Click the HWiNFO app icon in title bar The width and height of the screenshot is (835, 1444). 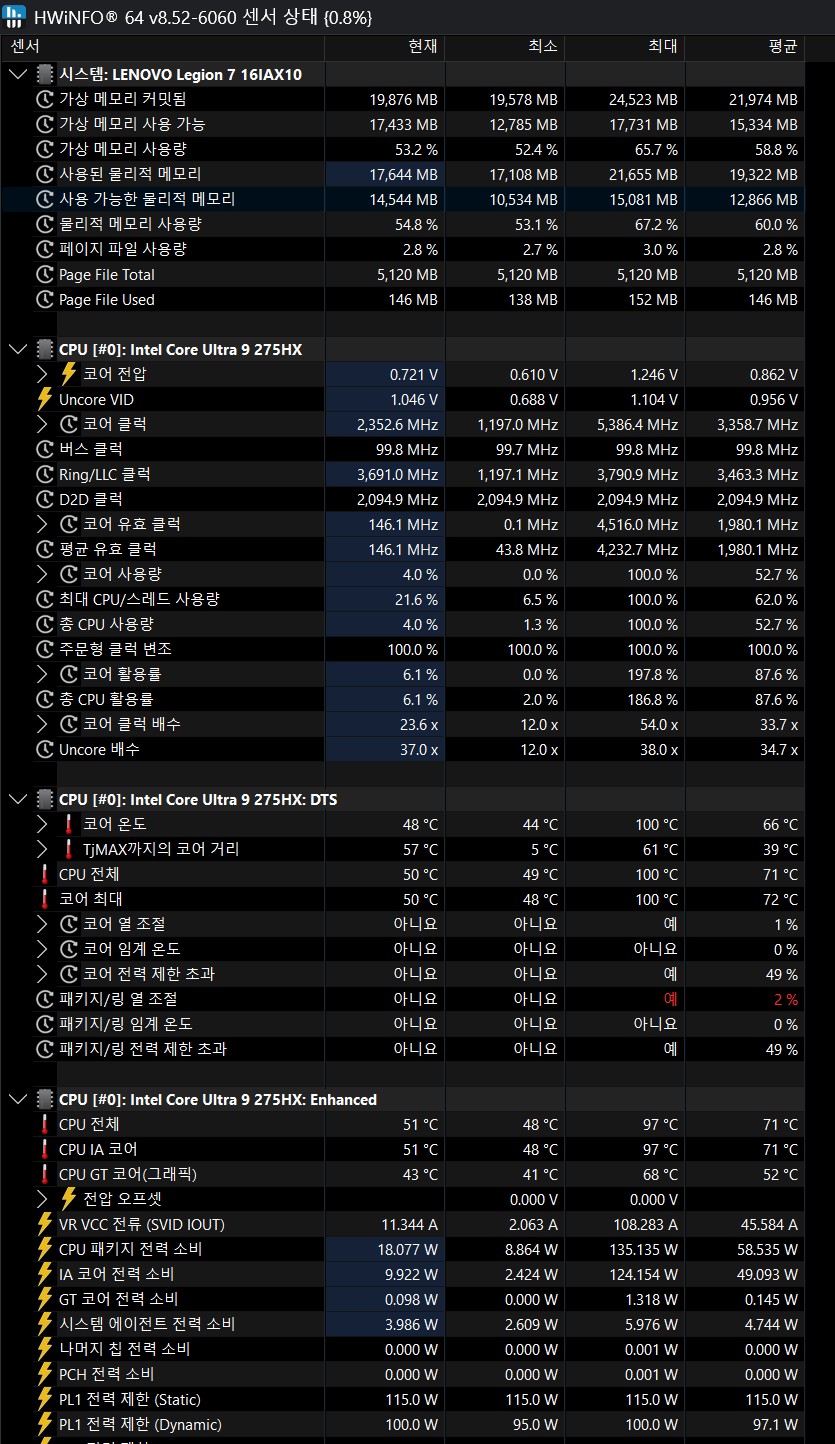(x=15, y=16)
